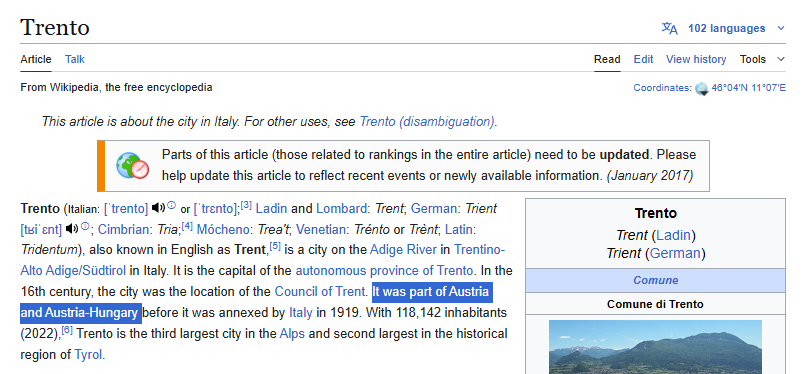
Task: Click the languages translate icon
Action: 669,28
